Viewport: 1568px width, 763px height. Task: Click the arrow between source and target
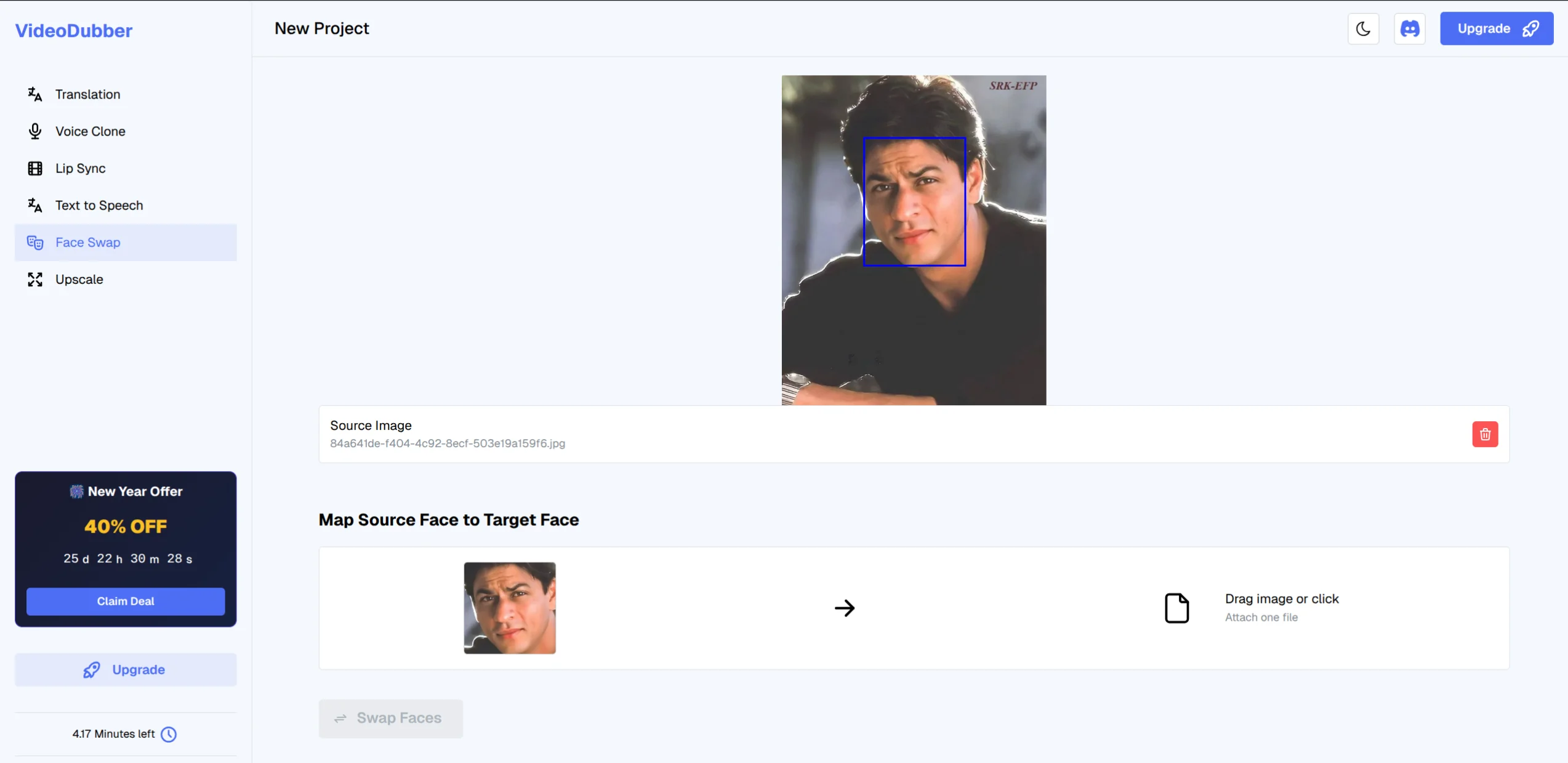[x=845, y=608]
